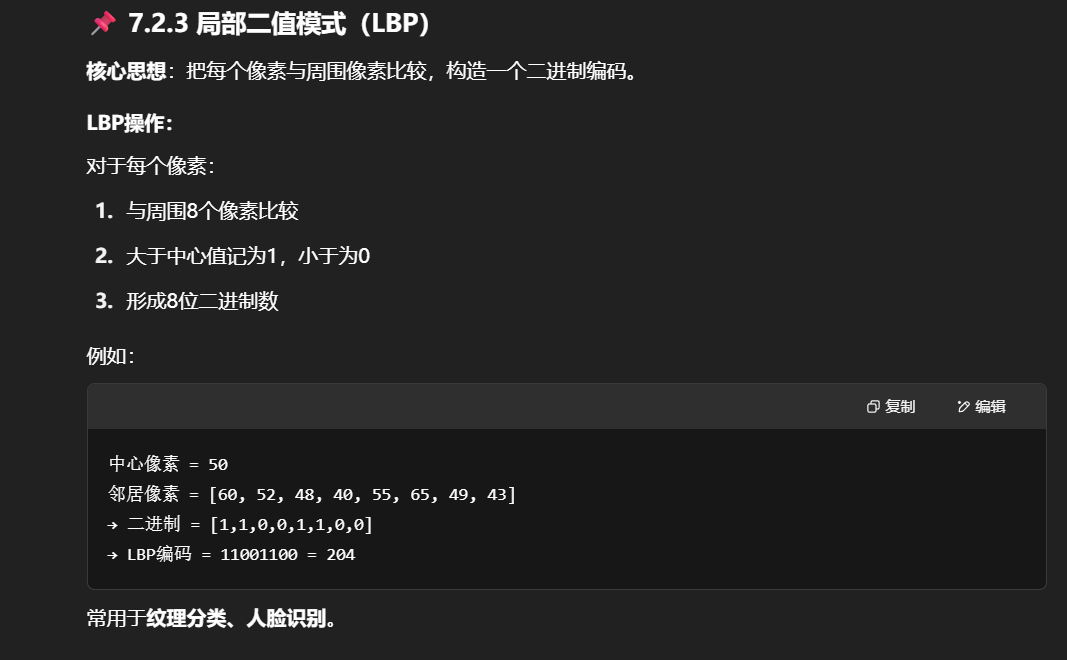
Task: Select list item 大于中心值记为1，小于为0
Action: point(247,256)
